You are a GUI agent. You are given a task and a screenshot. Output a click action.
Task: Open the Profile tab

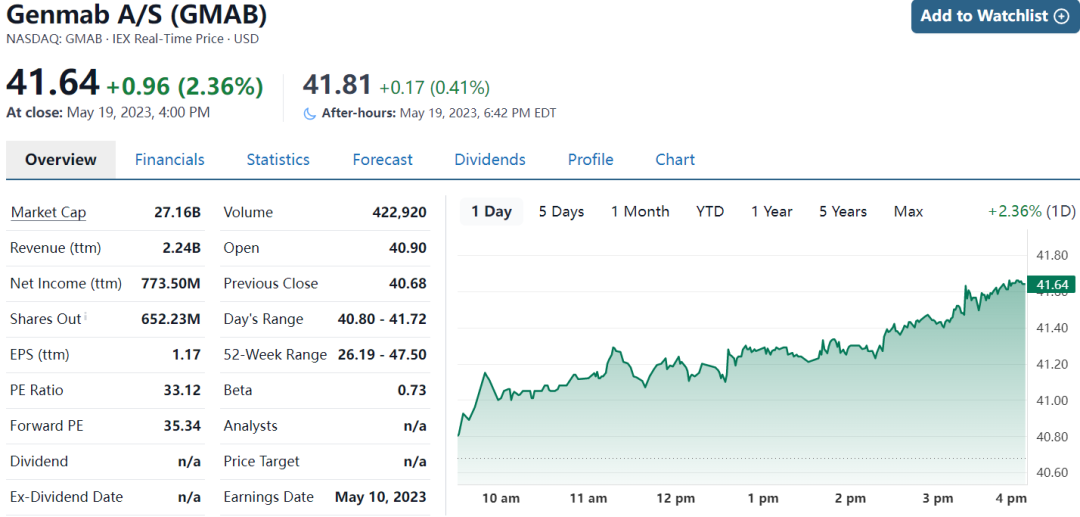point(591,160)
